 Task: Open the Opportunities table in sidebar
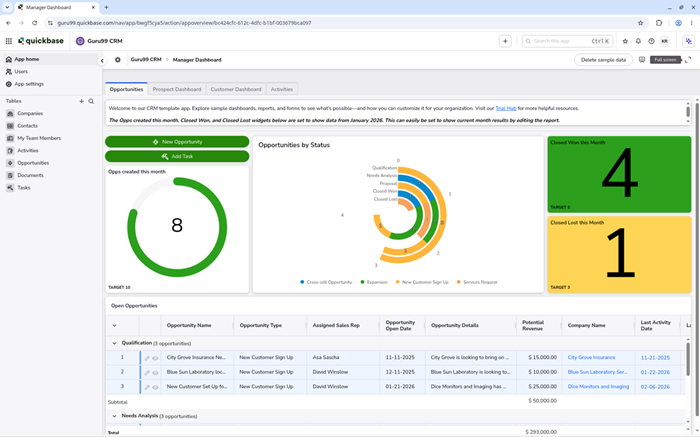tap(33, 163)
